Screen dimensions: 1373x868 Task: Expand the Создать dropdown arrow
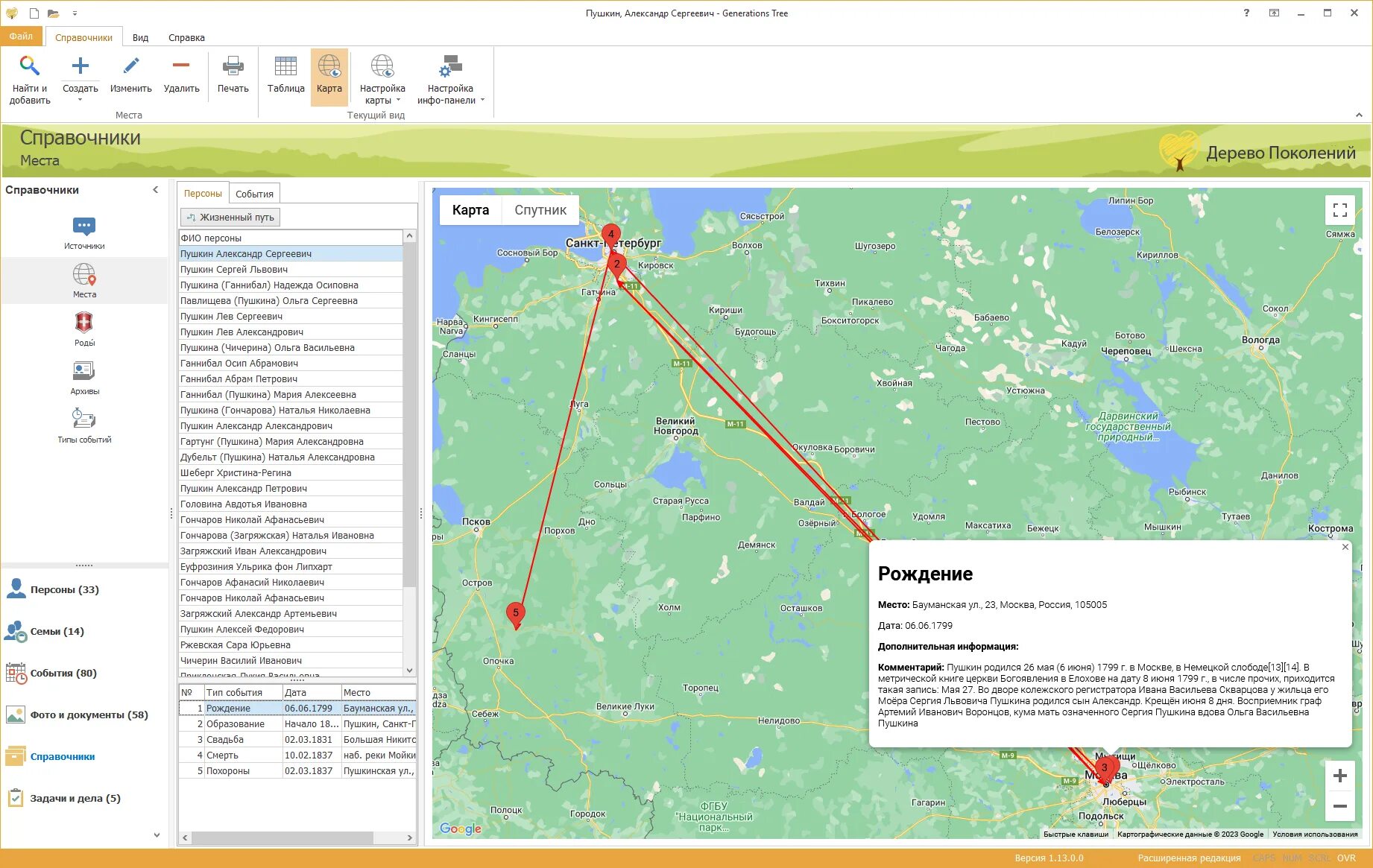80,100
